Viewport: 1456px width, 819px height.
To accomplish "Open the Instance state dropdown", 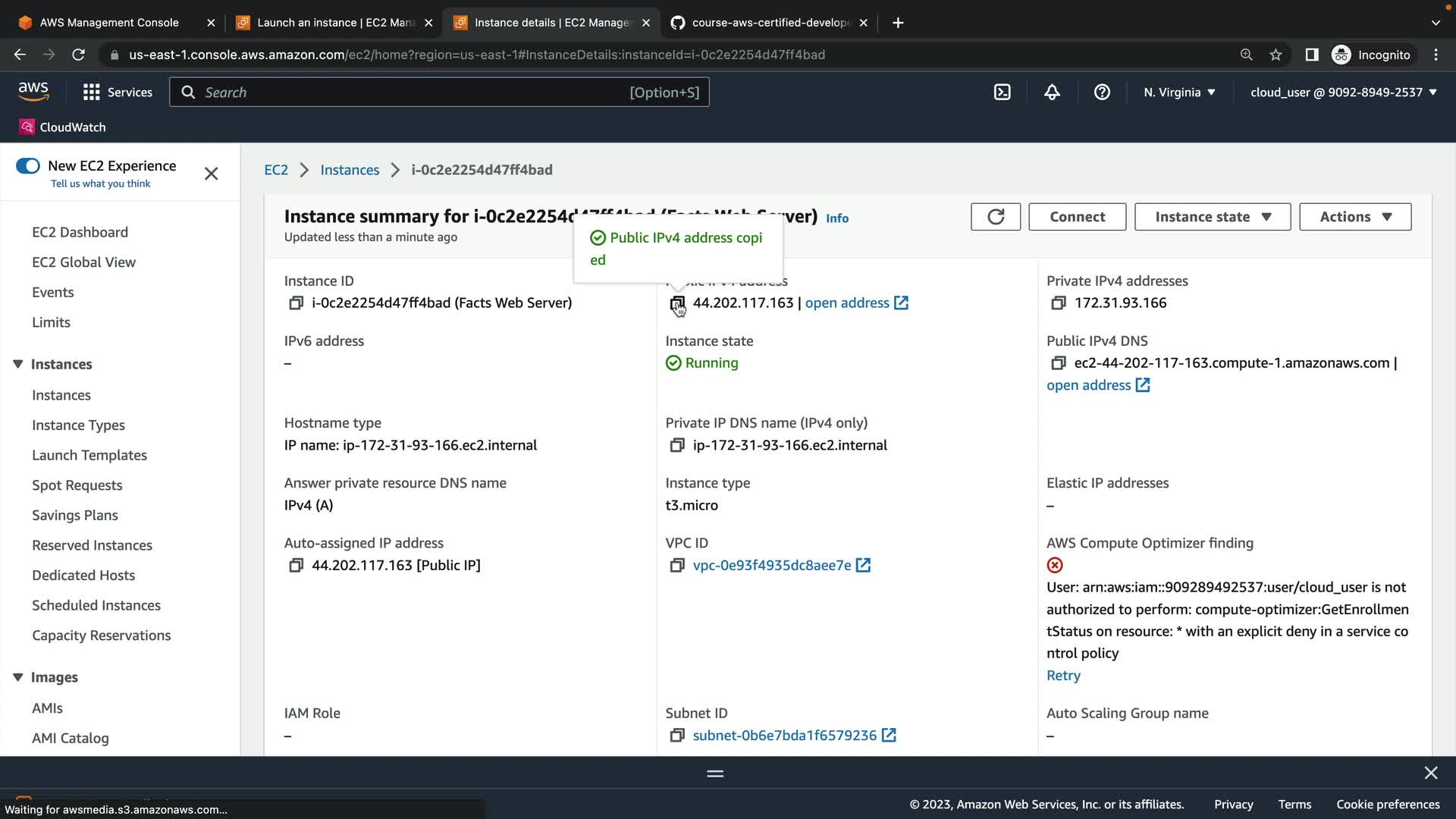I will pyautogui.click(x=1212, y=217).
